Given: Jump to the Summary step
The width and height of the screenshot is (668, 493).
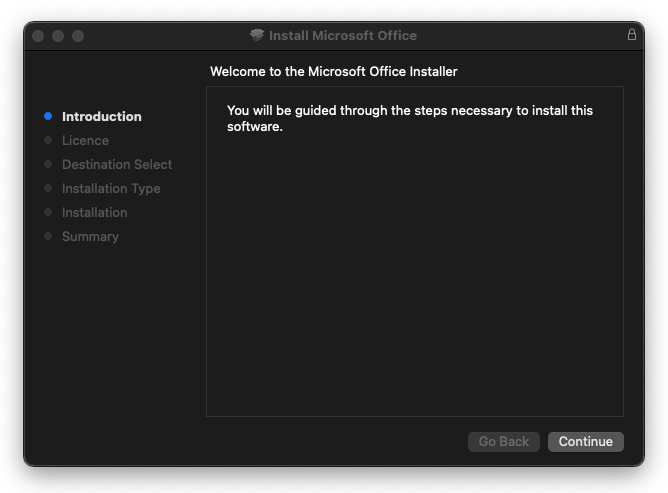Looking at the screenshot, I should [90, 237].
